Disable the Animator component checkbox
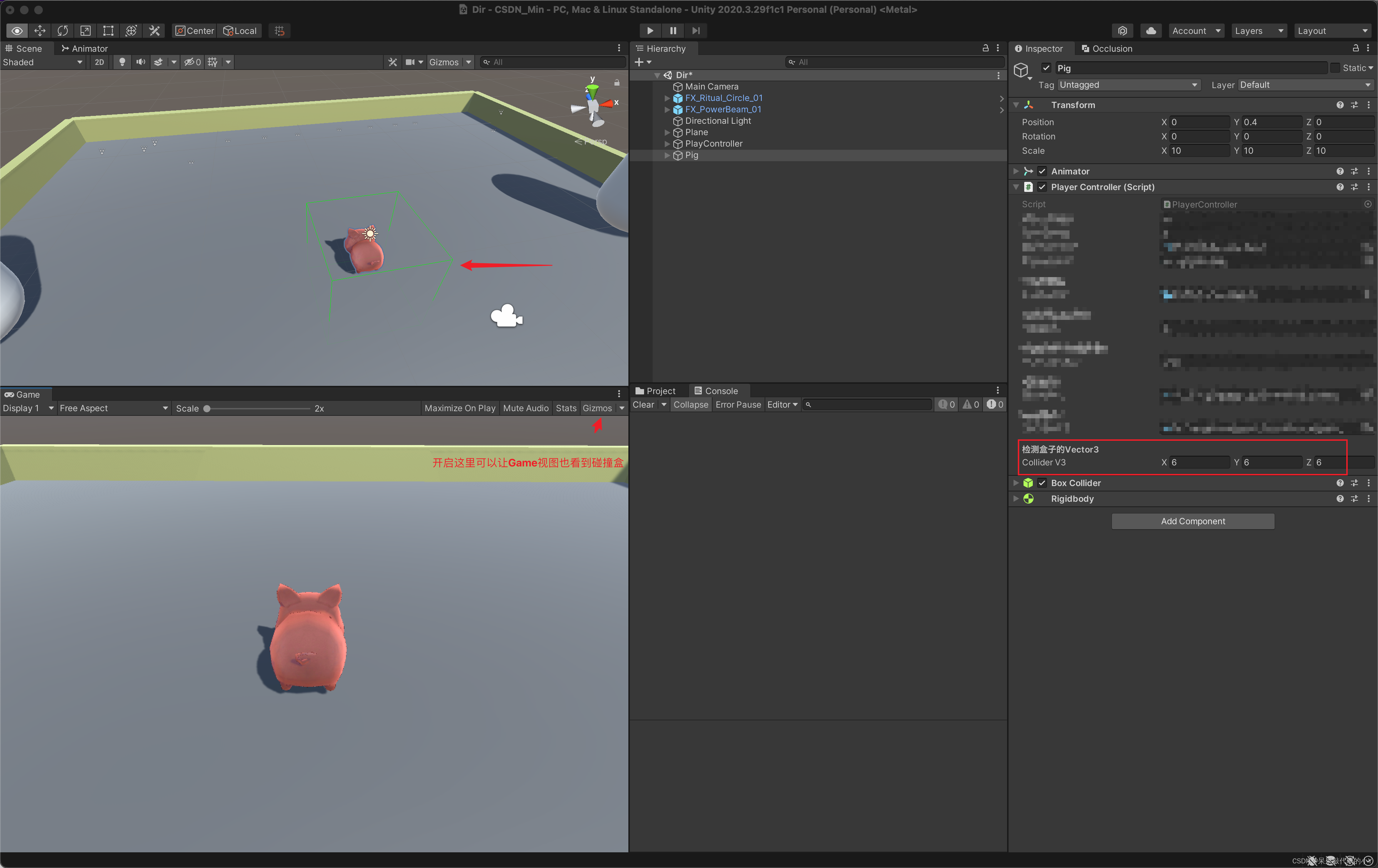Screen dimensions: 1378x868 pos(1042,171)
